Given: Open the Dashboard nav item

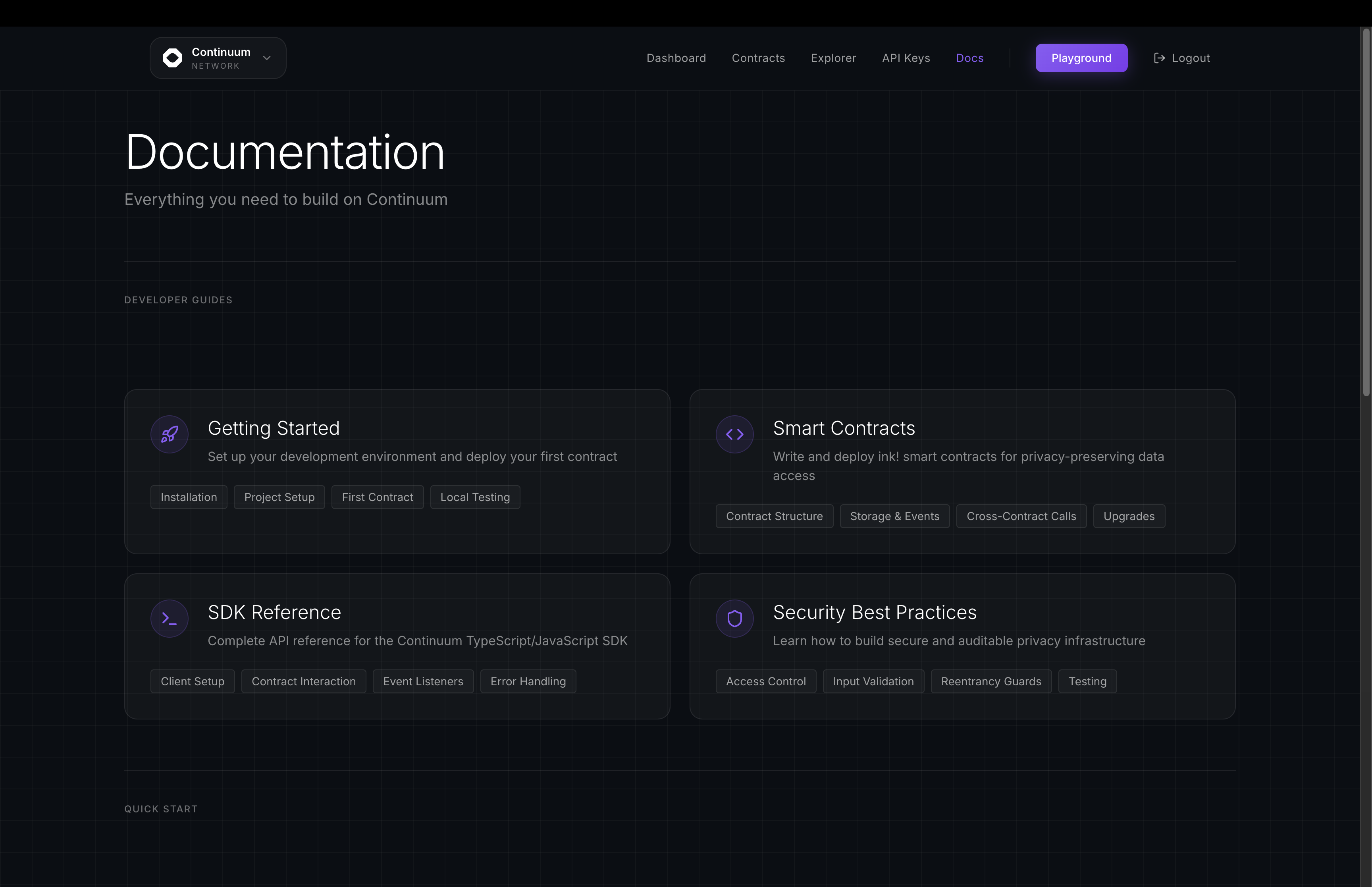Looking at the screenshot, I should pos(676,58).
